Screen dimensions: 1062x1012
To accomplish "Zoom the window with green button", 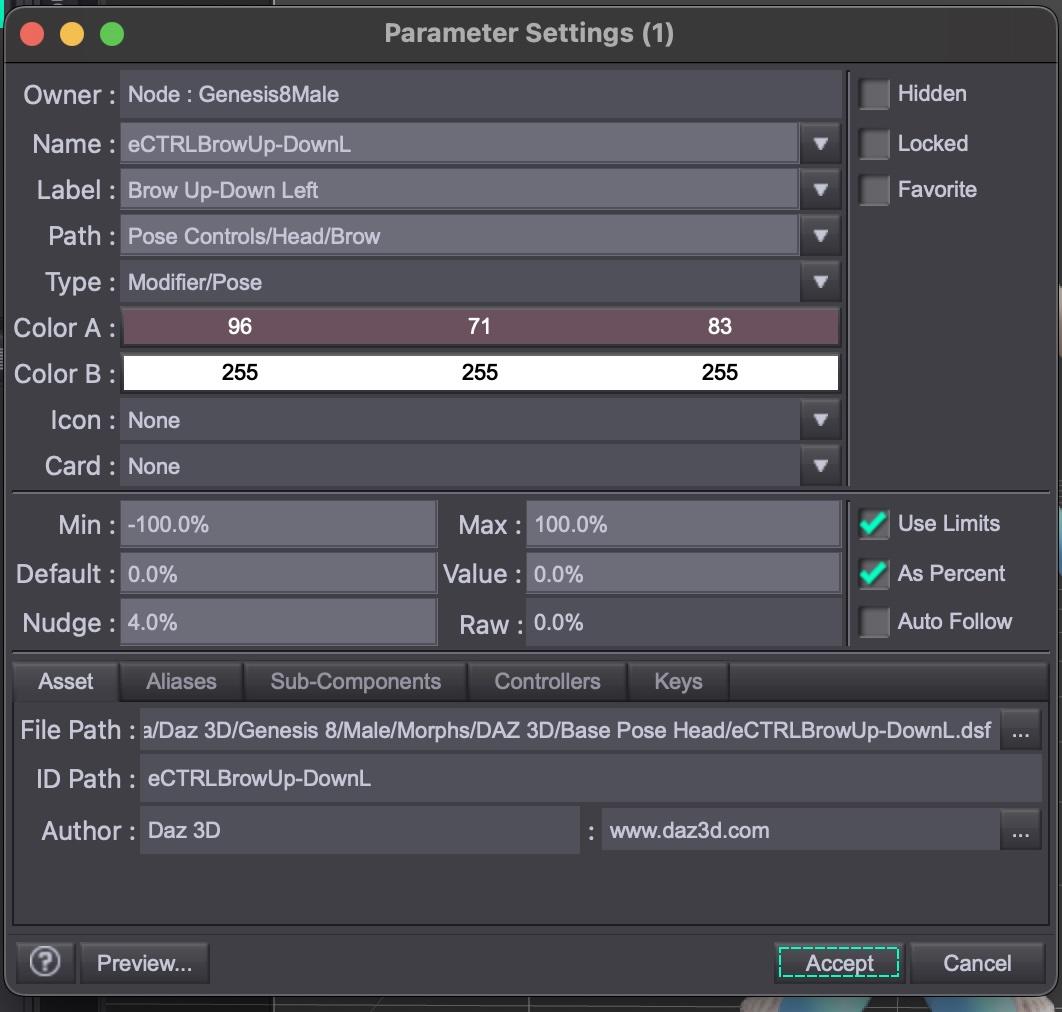I will click(112, 34).
